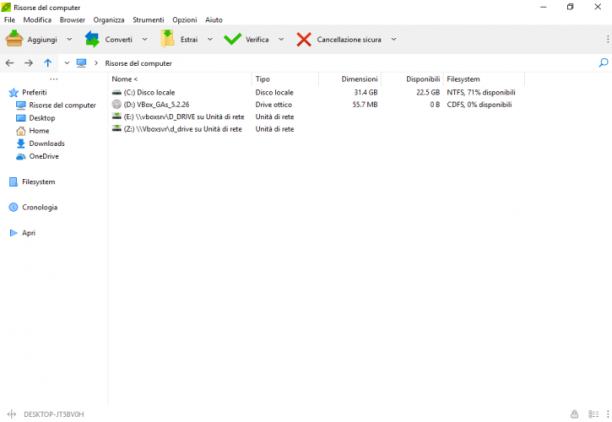Open search with the magnifier icon
The width and height of the screenshot is (612, 422).
click(x=603, y=62)
